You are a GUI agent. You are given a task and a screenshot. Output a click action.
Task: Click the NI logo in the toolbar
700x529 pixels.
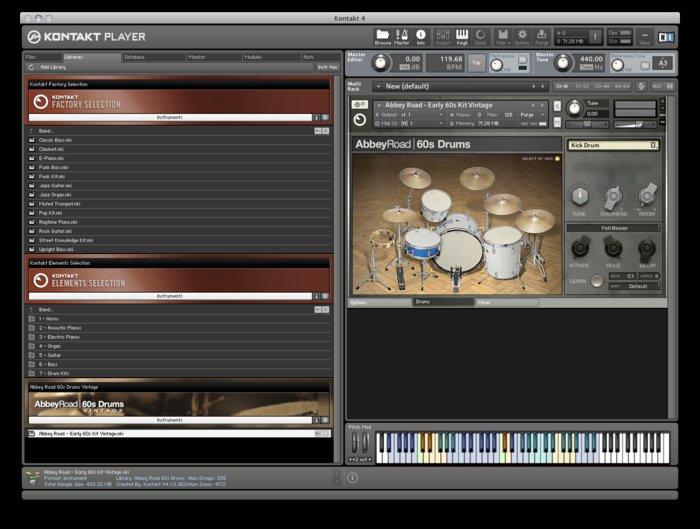(x=666, y=37)
